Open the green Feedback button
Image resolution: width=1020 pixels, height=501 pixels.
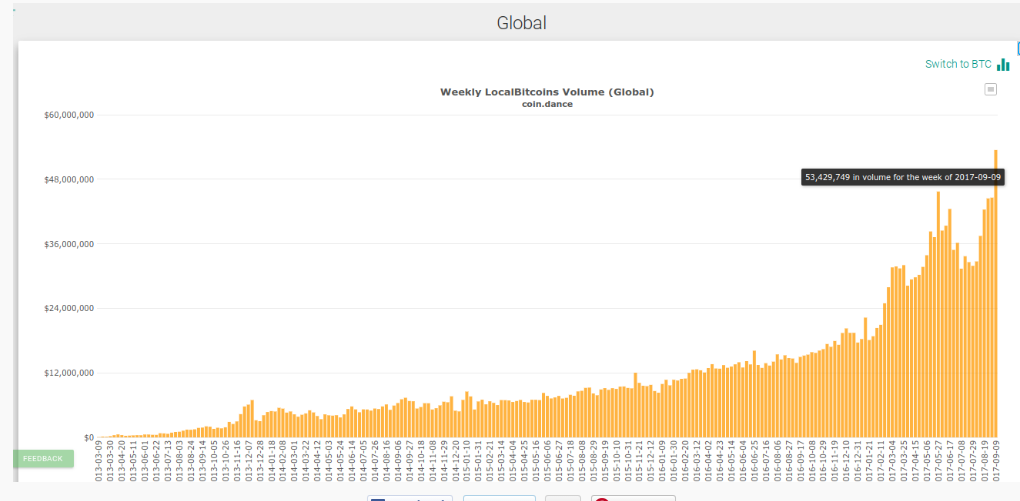tap(43, 458)
